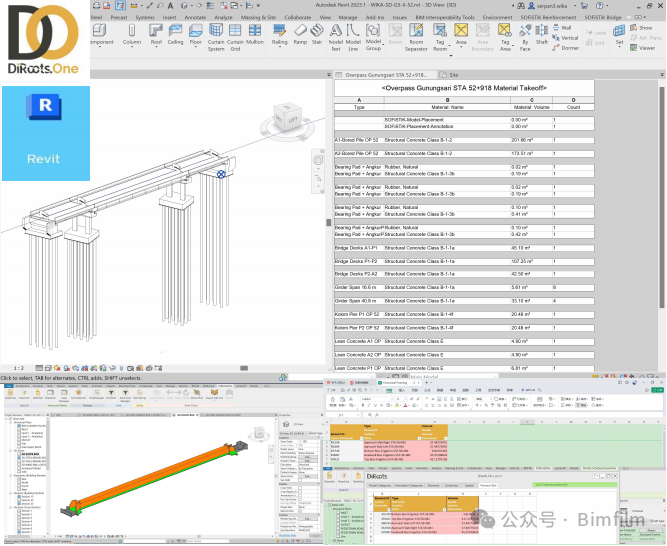The image size is (667, 546).
Task: Open the Massing & Site ribbon tab
Action: pos(258,17)
